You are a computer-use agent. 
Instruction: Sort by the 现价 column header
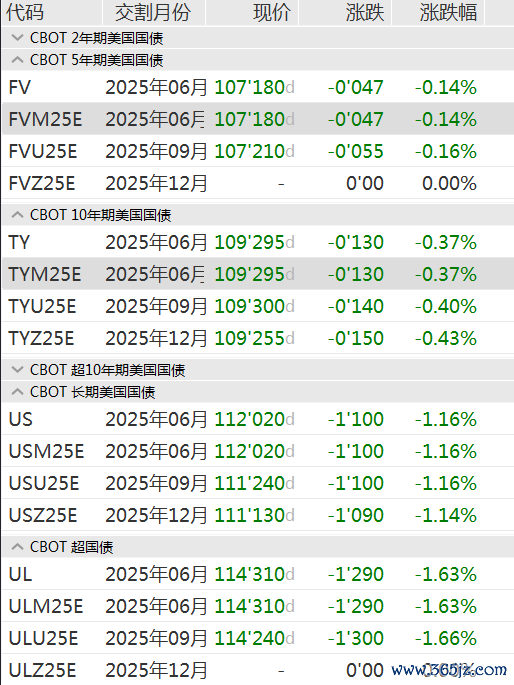tap(252, 12)
